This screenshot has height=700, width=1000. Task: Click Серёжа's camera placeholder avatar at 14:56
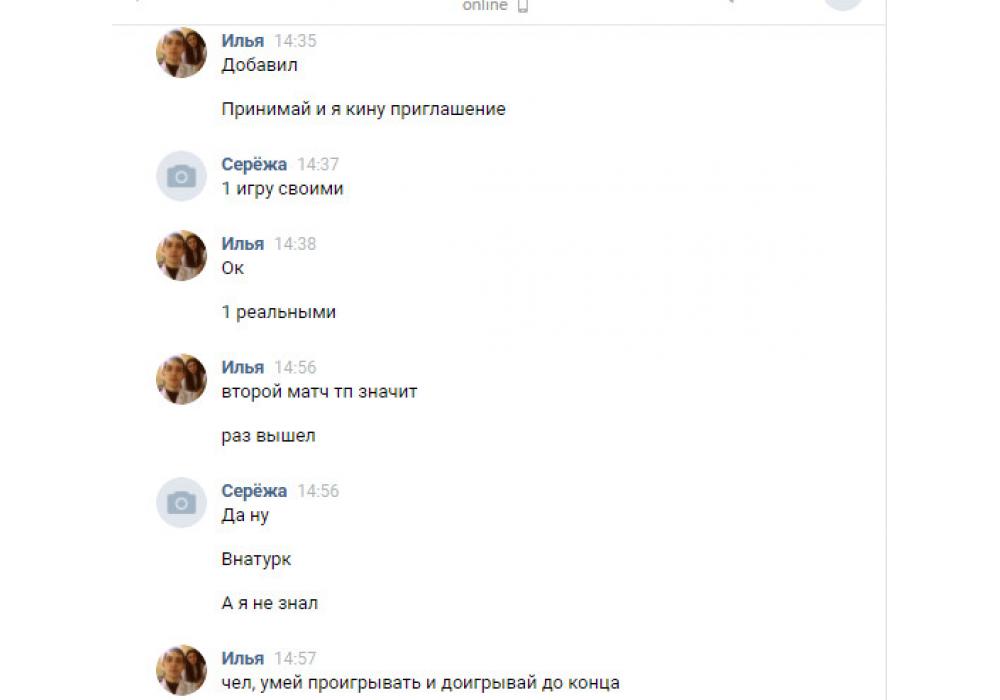[x=181, y=502]
